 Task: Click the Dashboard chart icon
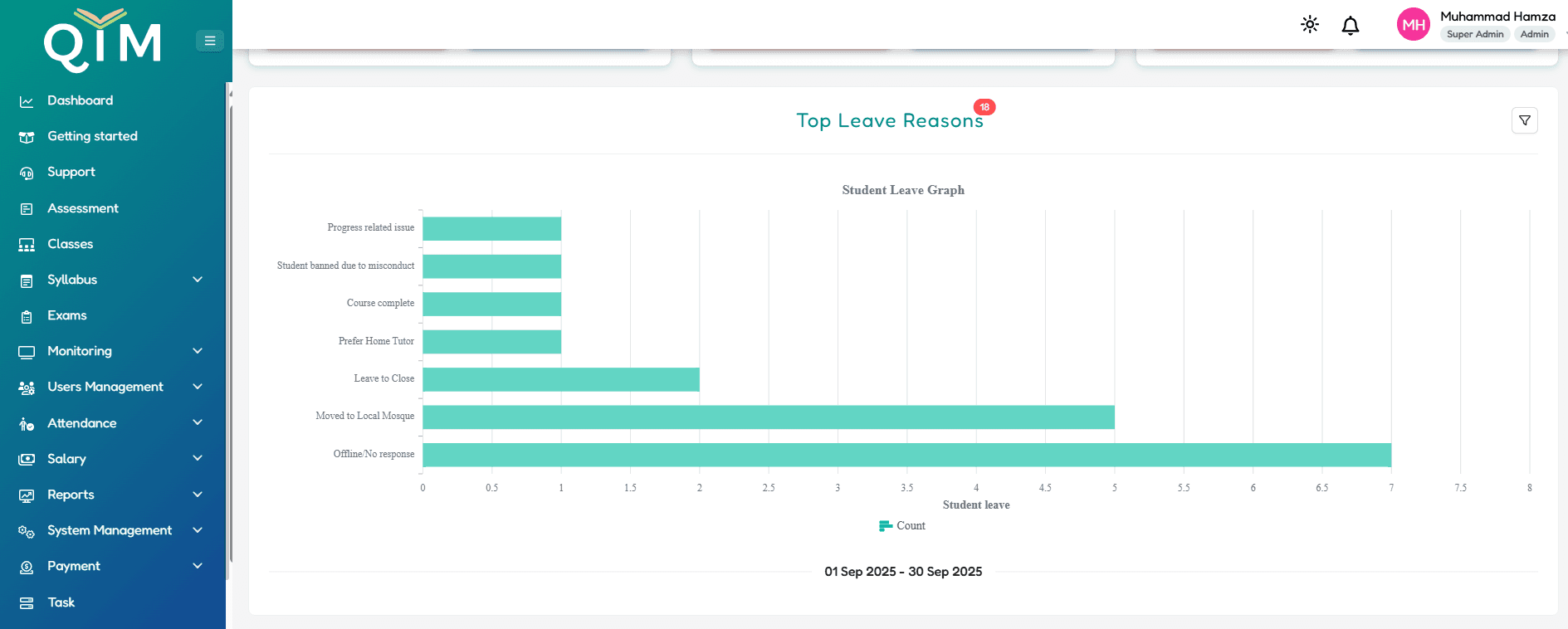(x=27, y=101)
